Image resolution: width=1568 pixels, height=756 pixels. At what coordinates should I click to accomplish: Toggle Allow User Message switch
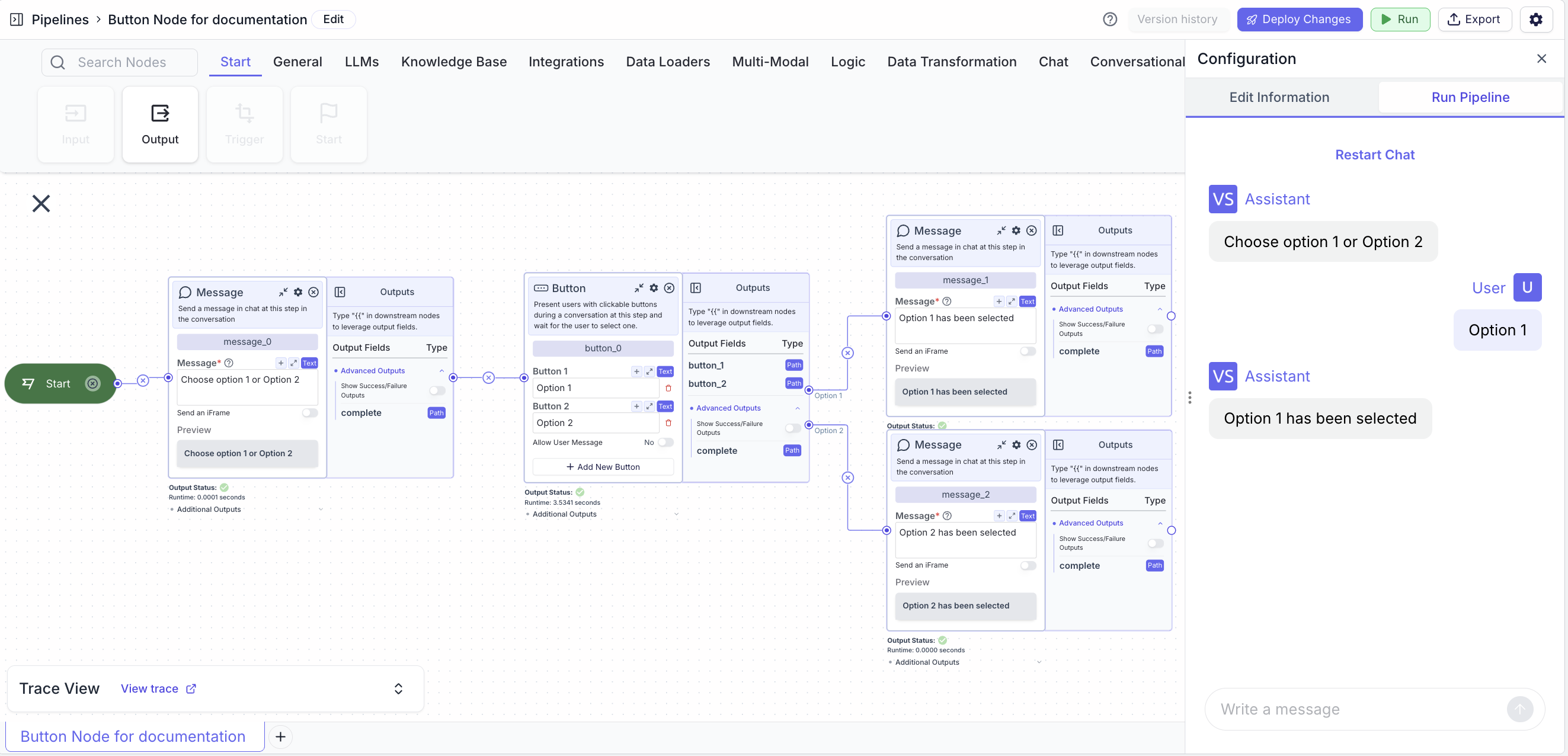point(666,443)
